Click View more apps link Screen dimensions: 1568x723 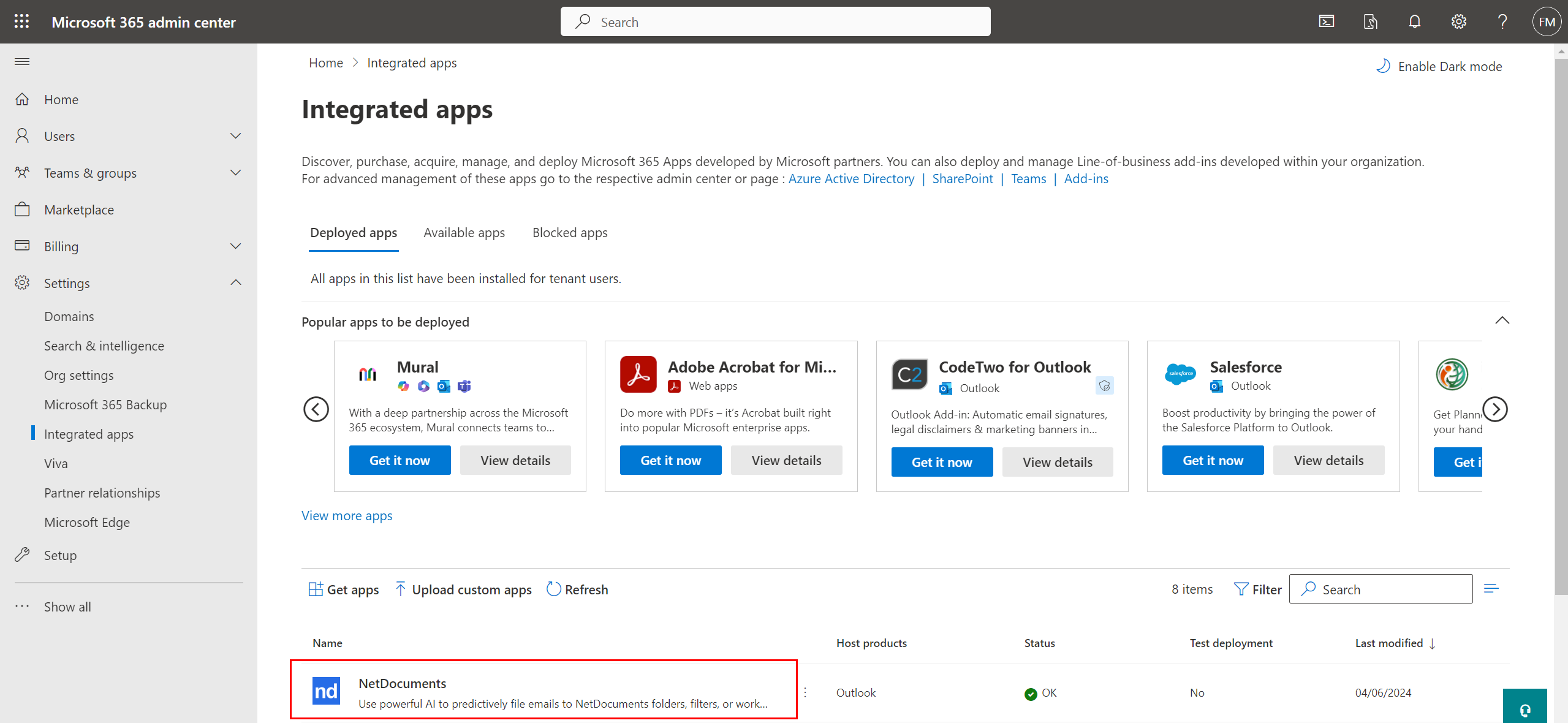pyautogui.click(x=347, y=516)
